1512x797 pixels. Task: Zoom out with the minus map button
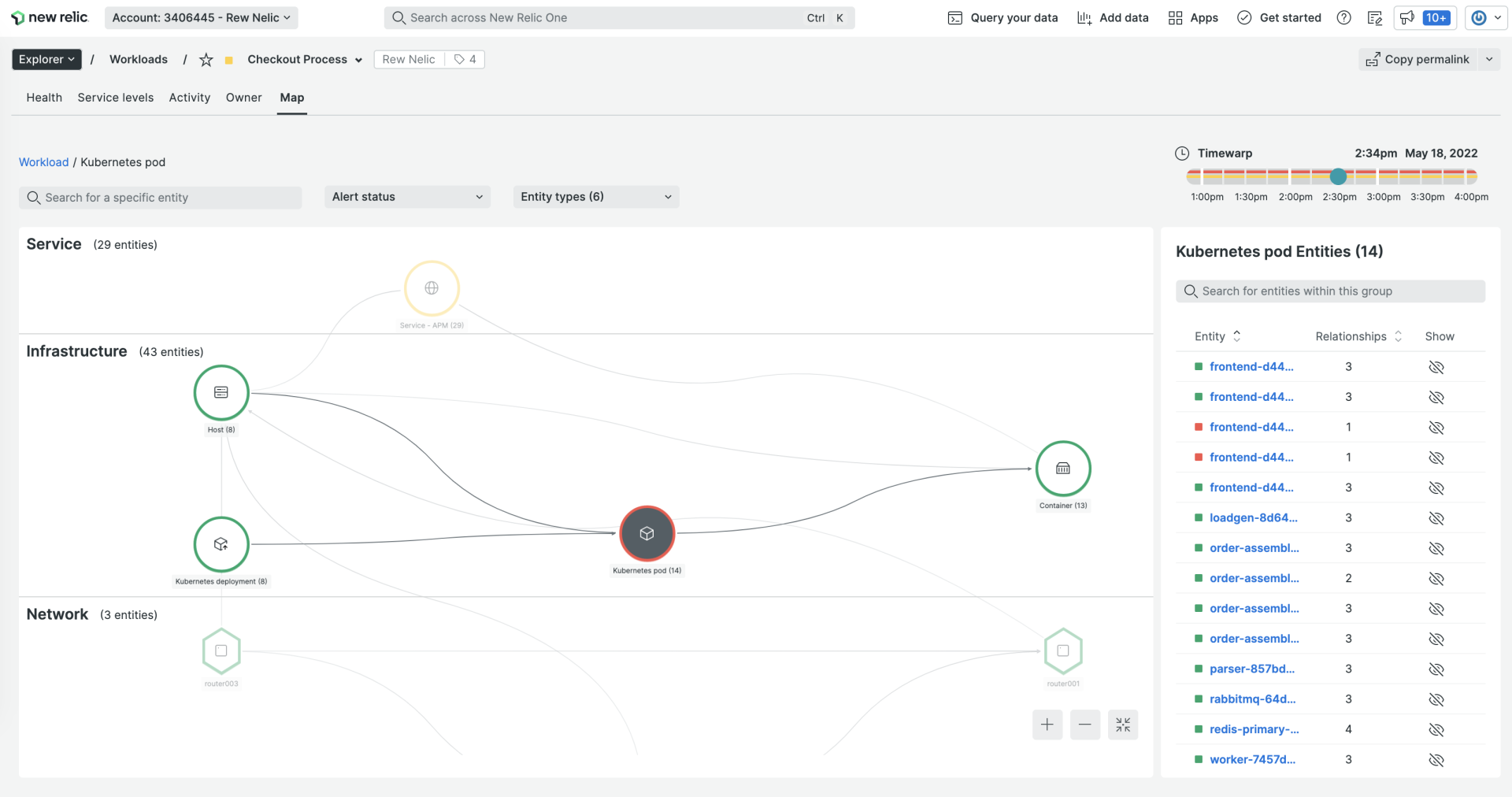(1084, 725)
